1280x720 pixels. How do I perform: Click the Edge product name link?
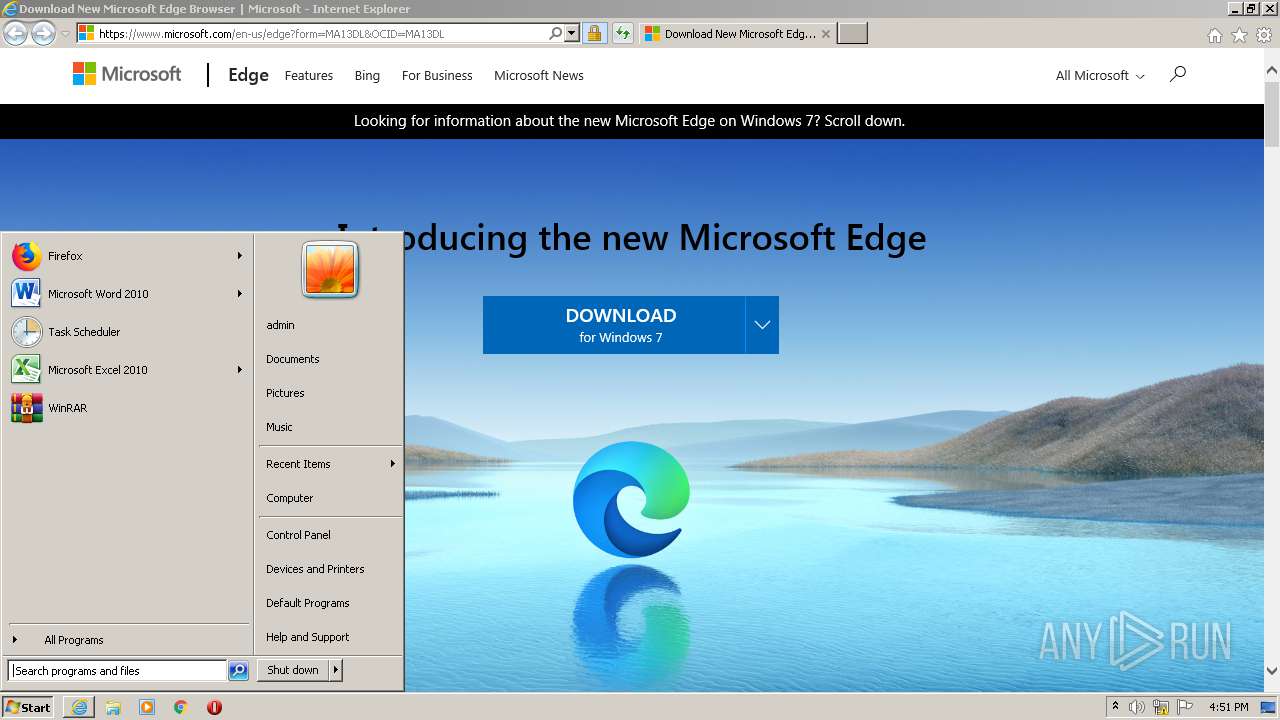(248, 75)
